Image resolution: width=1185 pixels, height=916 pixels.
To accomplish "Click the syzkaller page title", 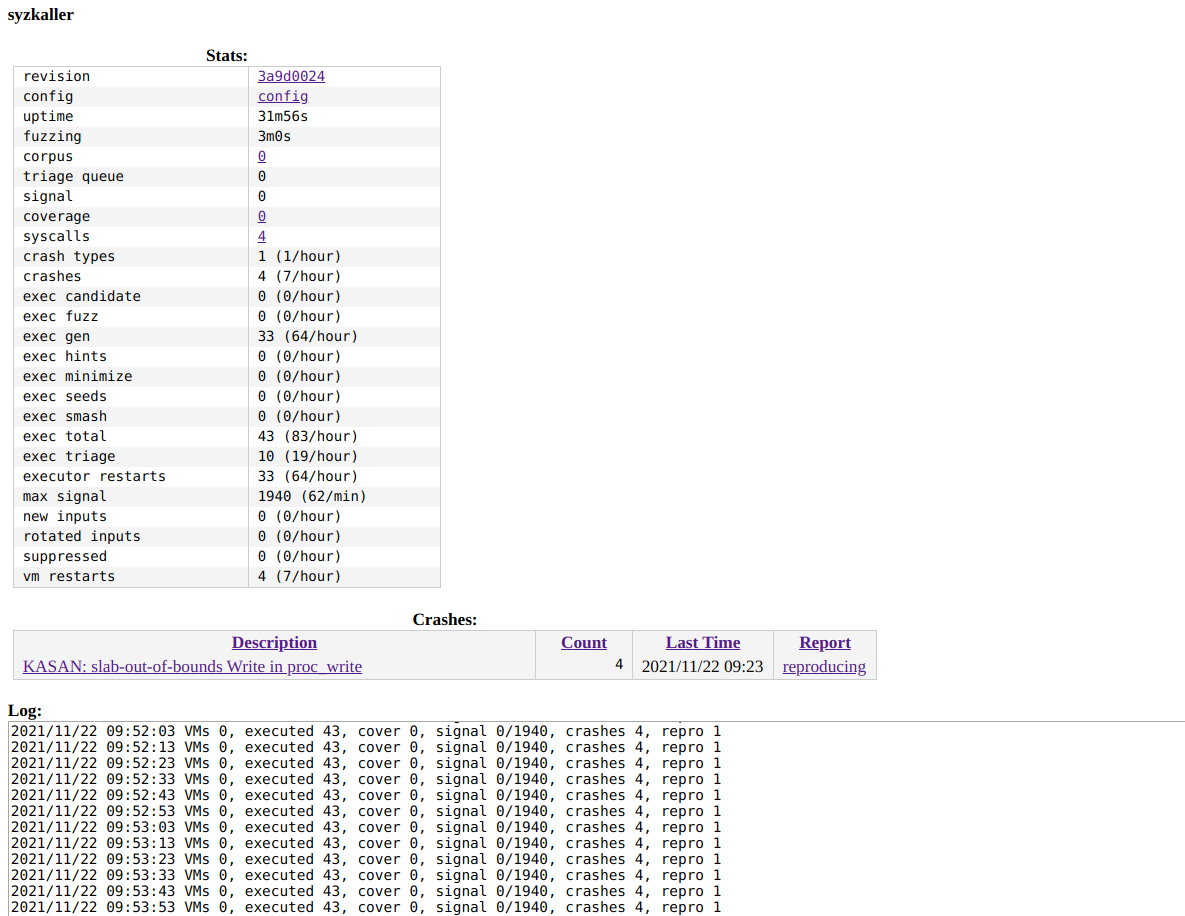I will tap(40, 14).
